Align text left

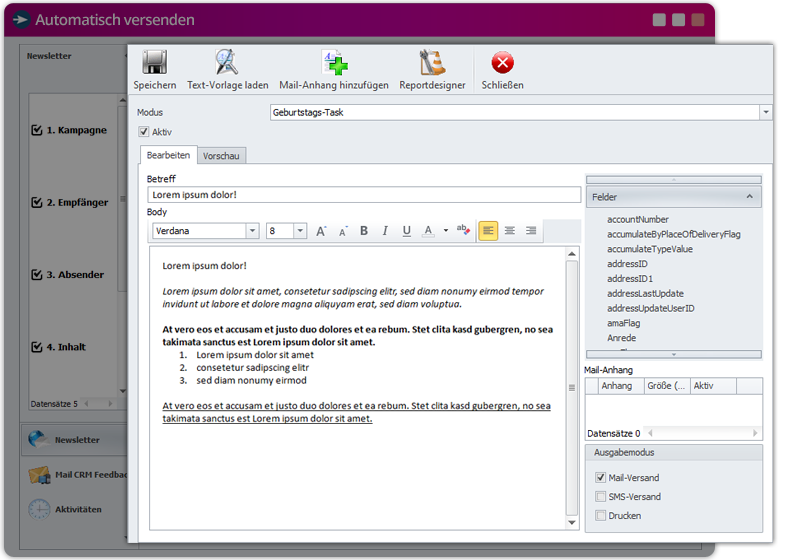pos(488,231)
